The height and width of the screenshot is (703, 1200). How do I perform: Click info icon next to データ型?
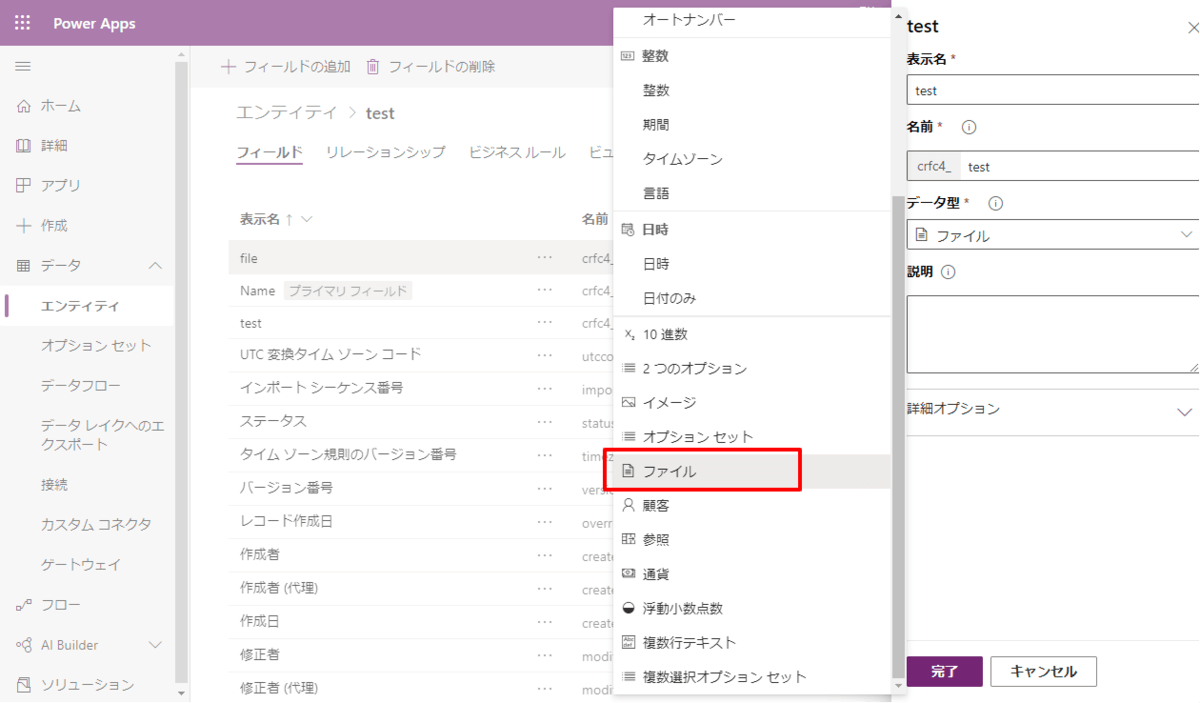click(x=996, y=203)
